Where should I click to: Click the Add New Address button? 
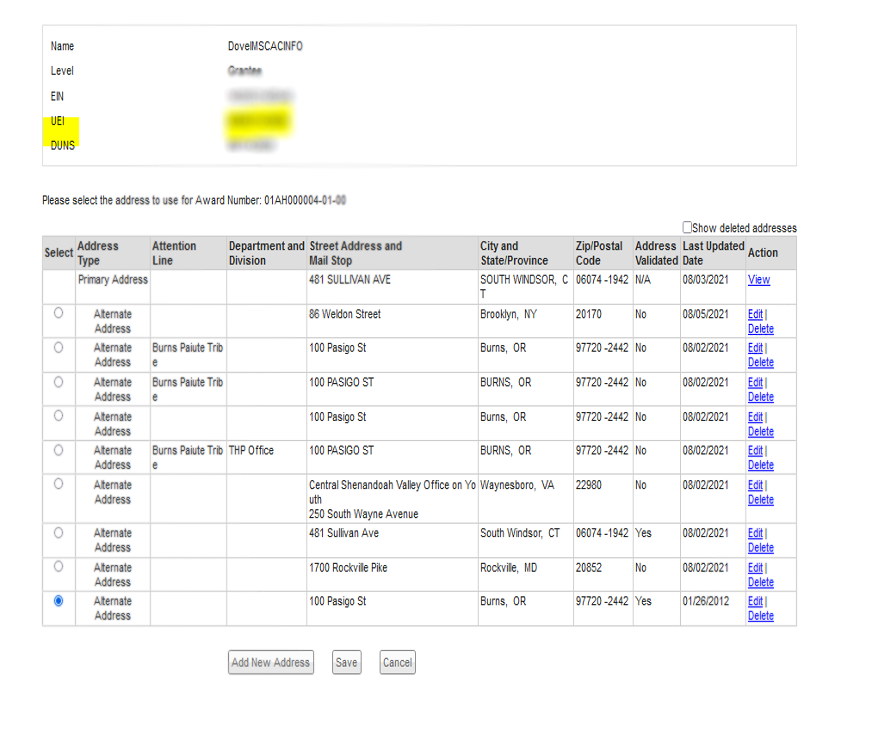point(271,662)
